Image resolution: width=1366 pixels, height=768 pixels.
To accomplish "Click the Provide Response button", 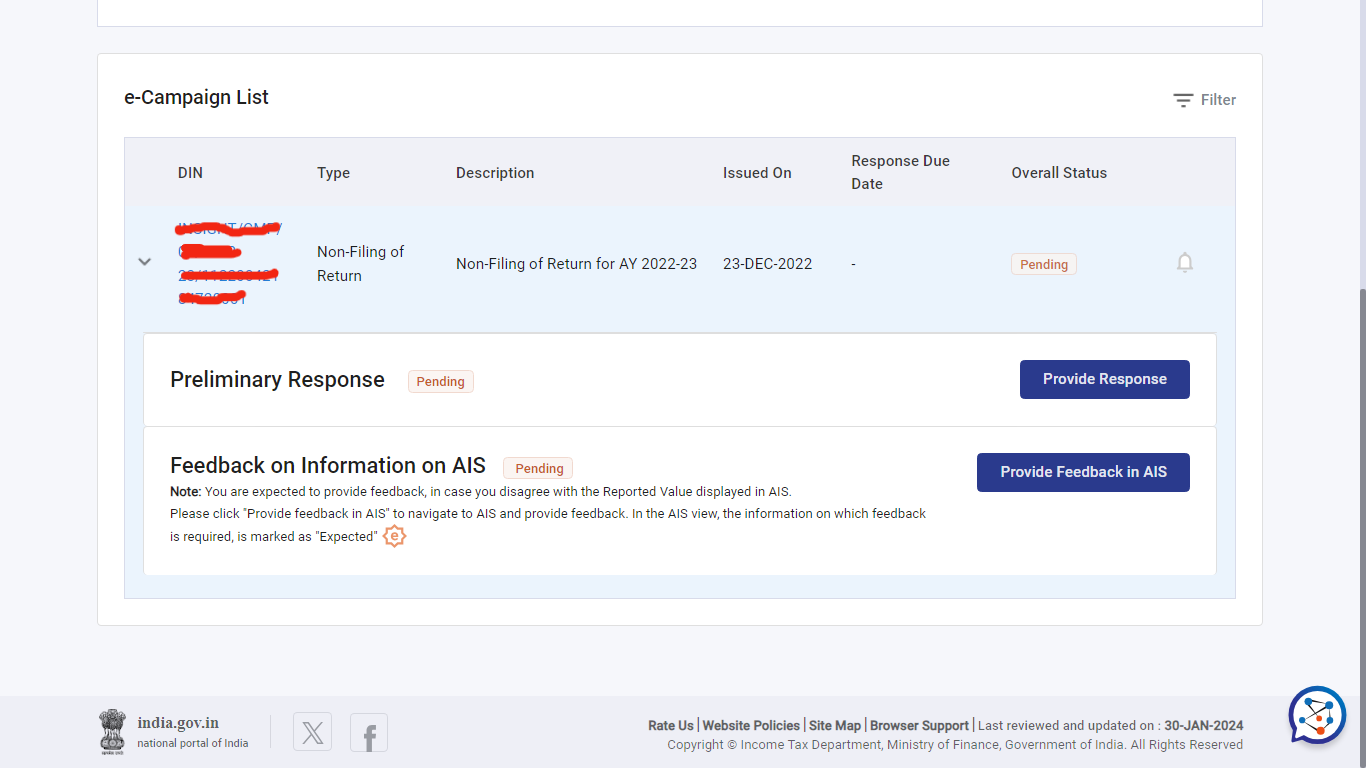I will click(1104, 379).
